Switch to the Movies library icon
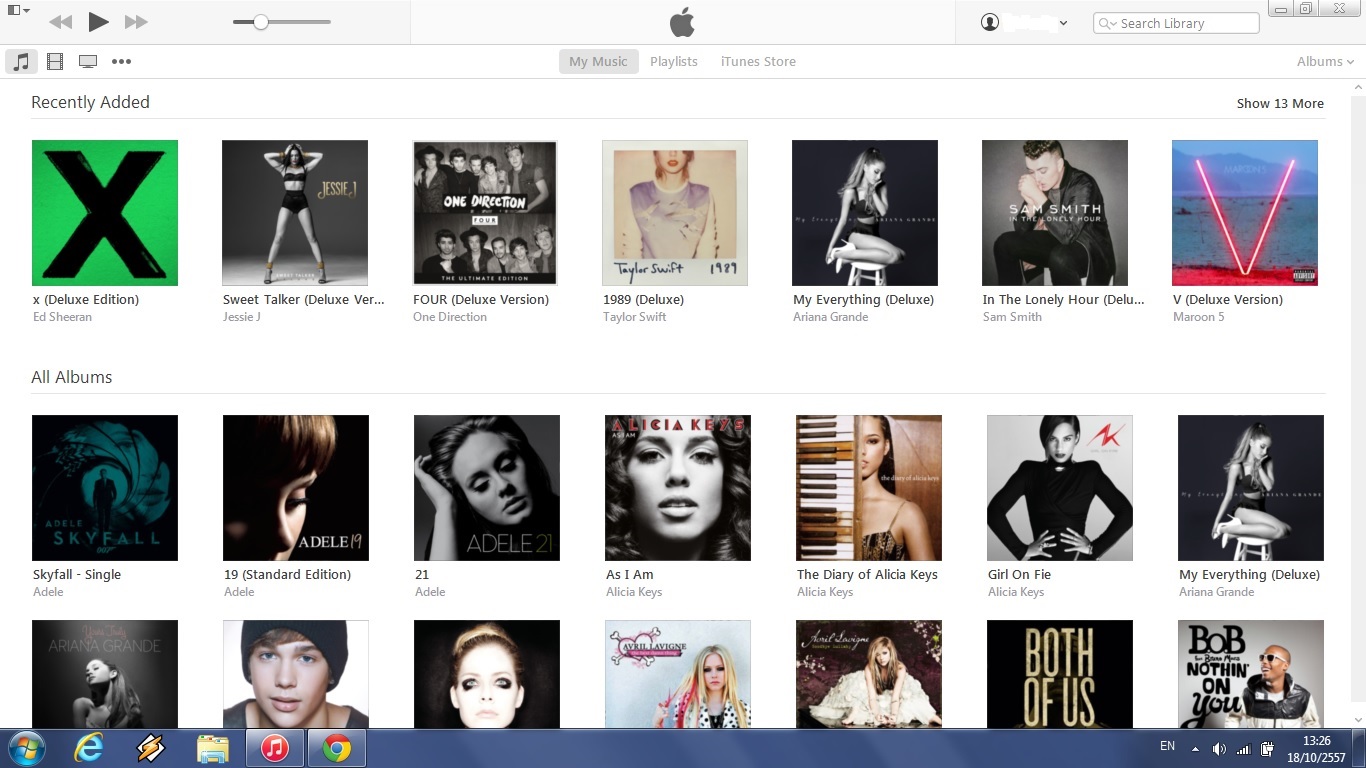The image size is (1366, 768). pos(55,61)
